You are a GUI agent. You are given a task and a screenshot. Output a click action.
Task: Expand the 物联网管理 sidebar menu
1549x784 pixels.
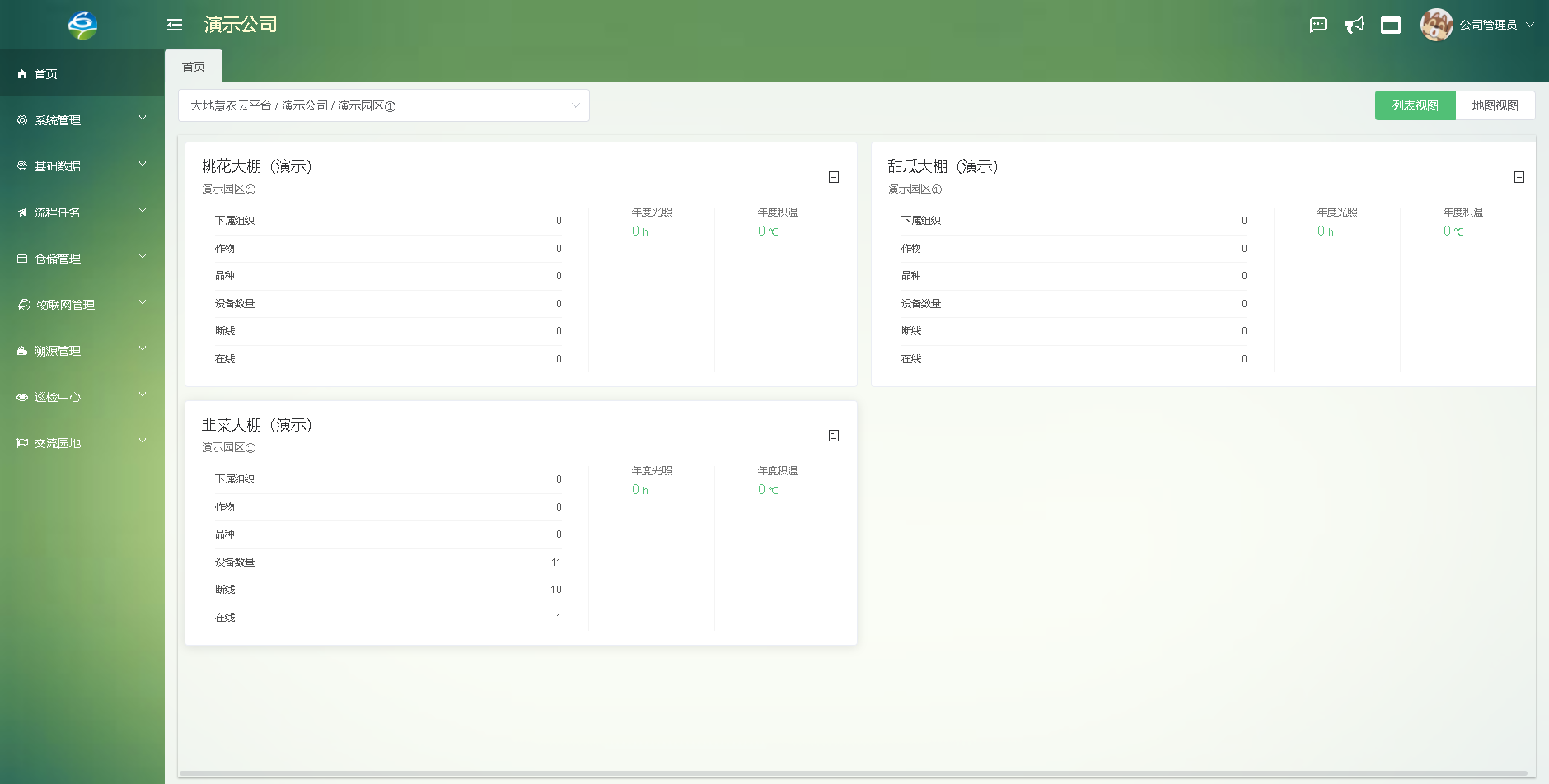click(82, 305)
